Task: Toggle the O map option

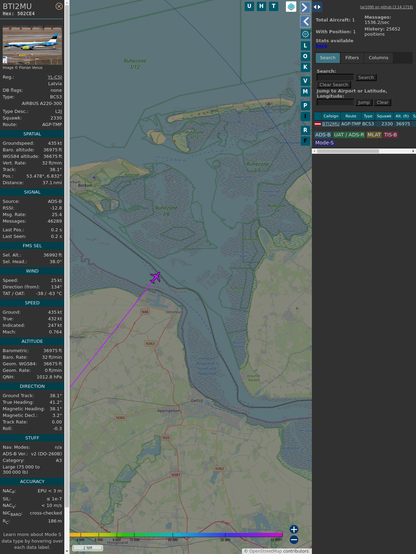Action: [x=305, y=56]
